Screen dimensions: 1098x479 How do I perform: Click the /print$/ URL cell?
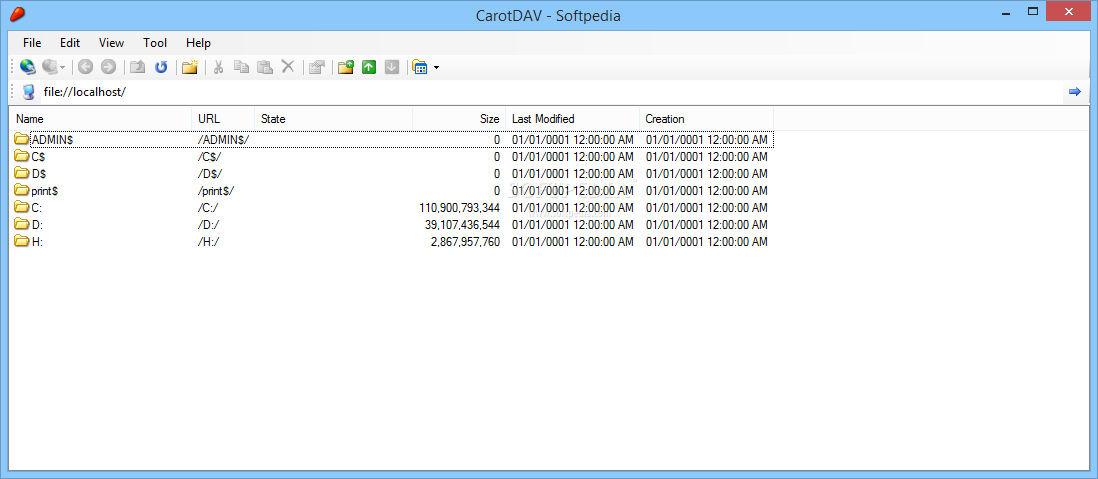(x=216, y=191)
